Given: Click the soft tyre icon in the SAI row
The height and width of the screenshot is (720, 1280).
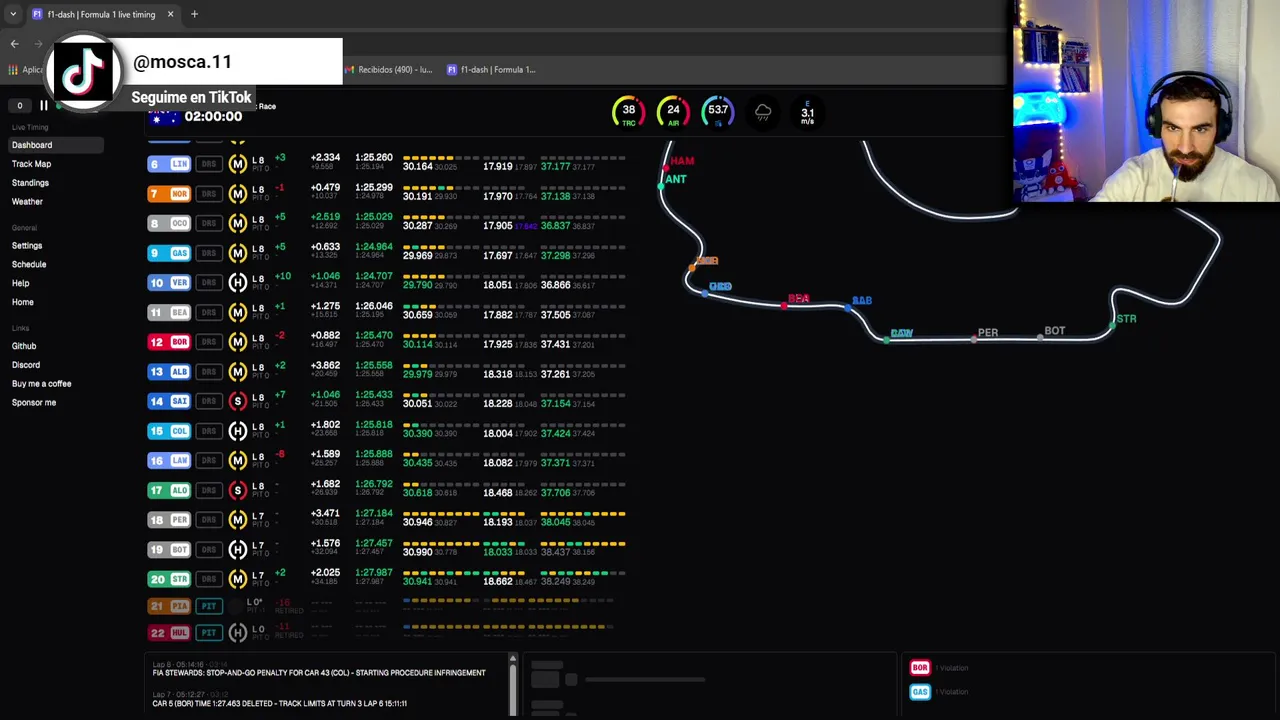Looking at the screenshot, I should click(237, 401).
